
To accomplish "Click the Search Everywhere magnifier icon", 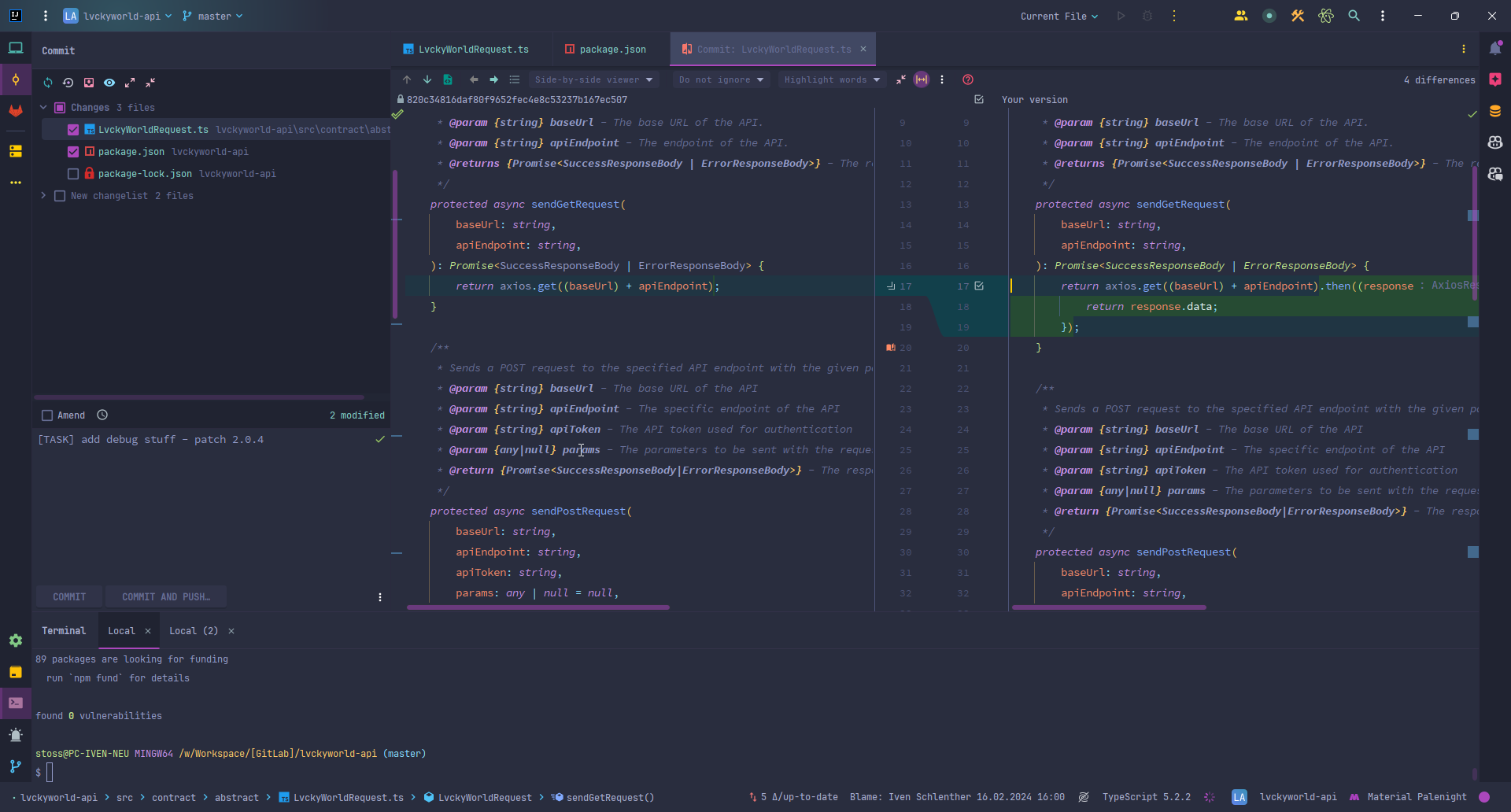I will tap(1354, 16).
